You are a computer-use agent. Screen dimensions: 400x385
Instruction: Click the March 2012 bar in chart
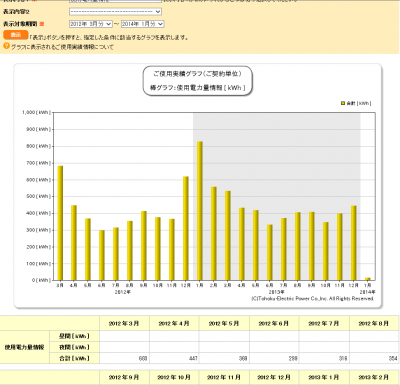click(x=60, y=223)
